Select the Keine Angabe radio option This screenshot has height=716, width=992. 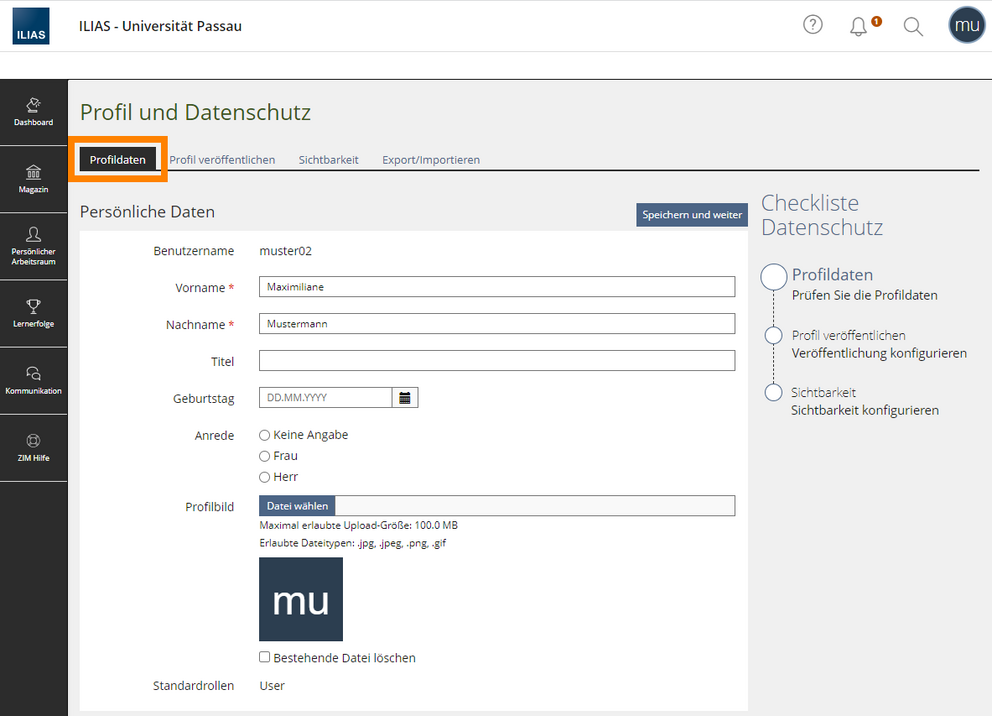click(x=264, y=435)
